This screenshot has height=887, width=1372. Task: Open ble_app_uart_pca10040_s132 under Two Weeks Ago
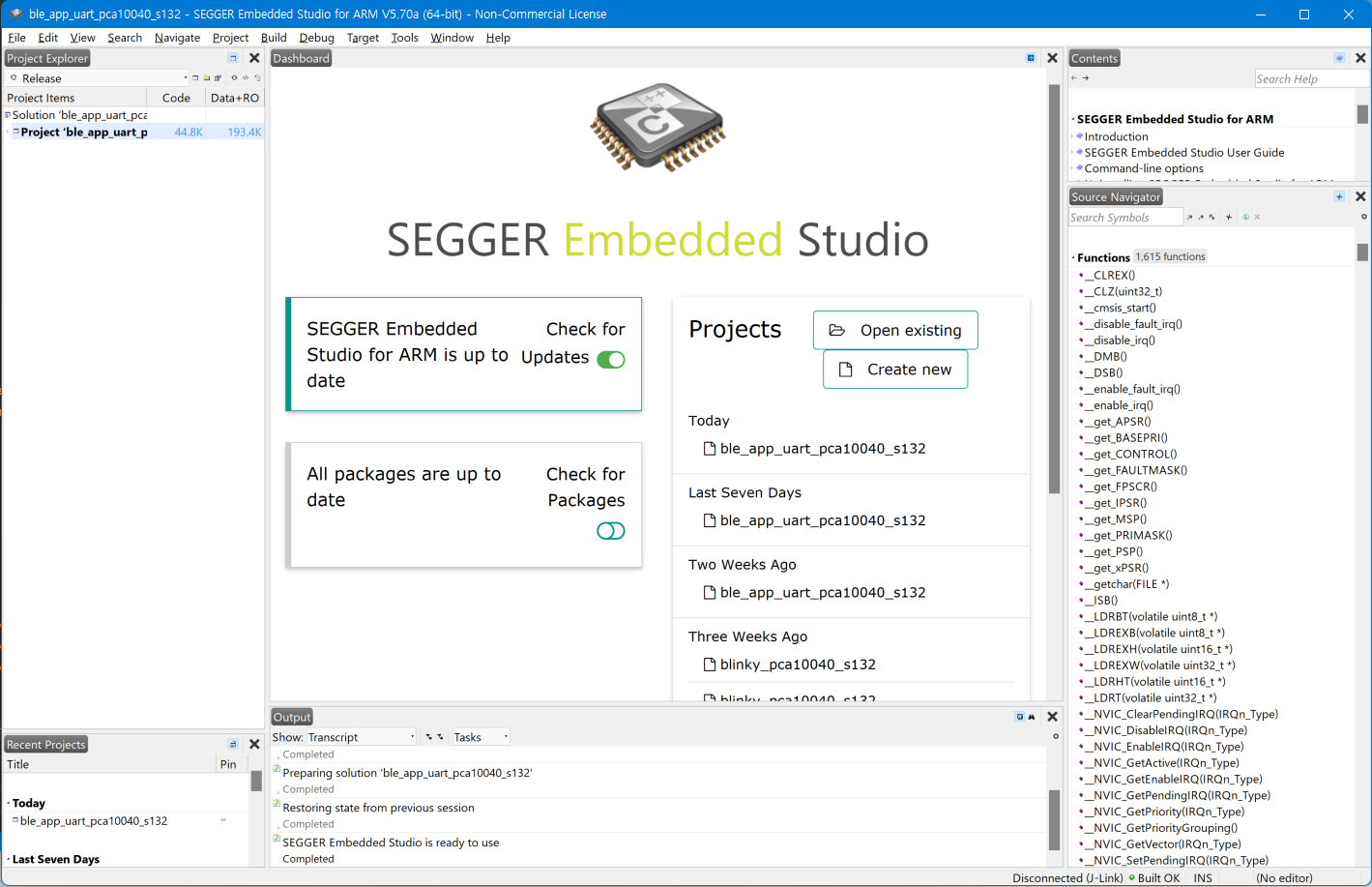coord(814,592)
